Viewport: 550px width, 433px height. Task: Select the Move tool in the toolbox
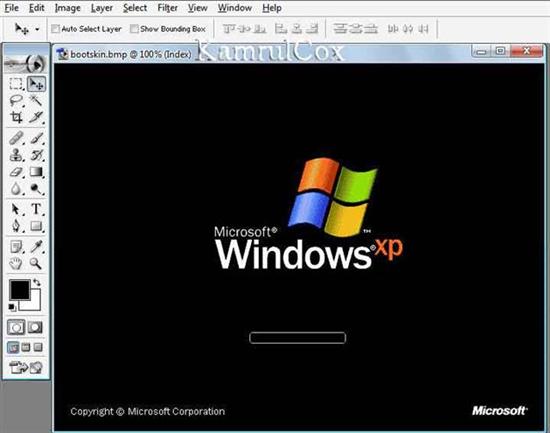point(36,84)
